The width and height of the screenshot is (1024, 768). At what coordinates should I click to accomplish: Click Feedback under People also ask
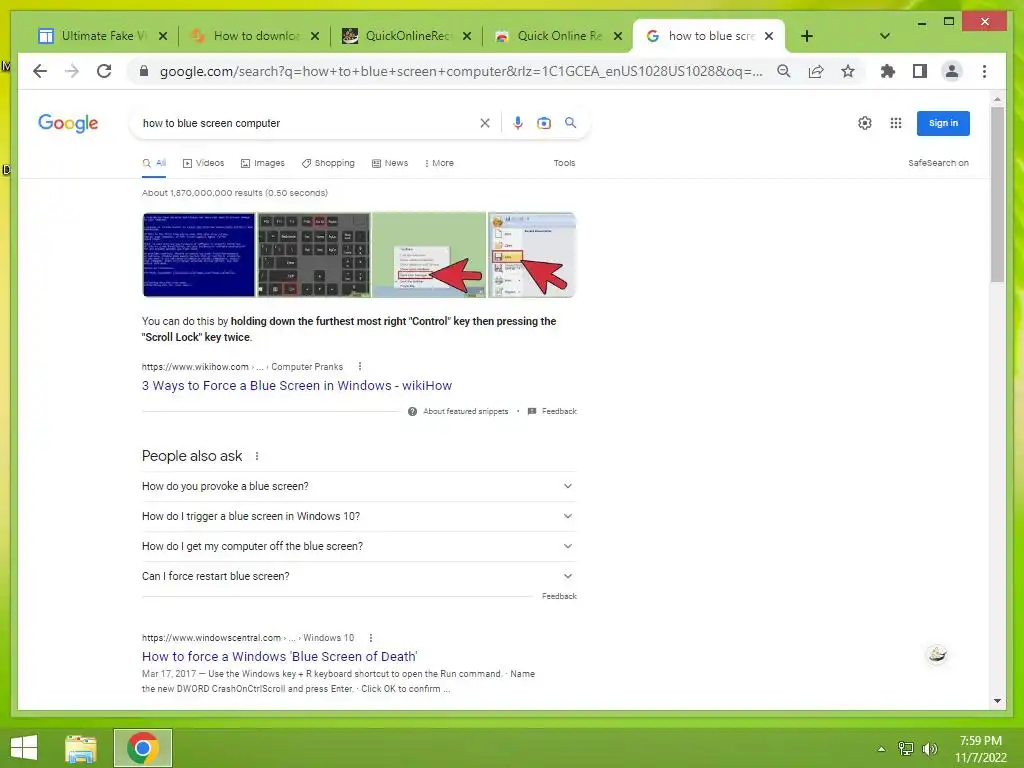pyautogui.click(x=559, y=596)
